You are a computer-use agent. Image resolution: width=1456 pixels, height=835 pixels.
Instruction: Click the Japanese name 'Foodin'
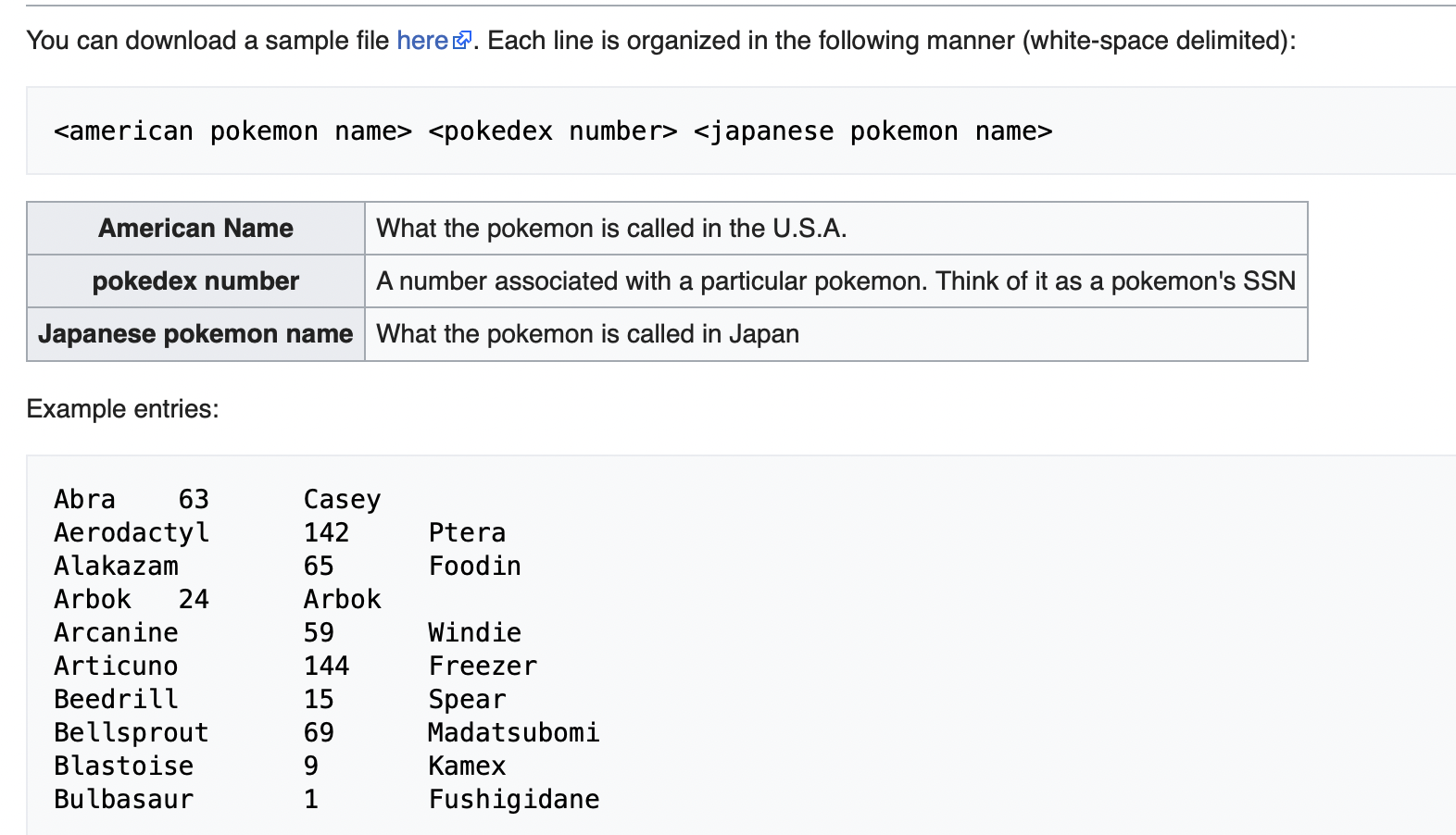[x=474, y=567]
